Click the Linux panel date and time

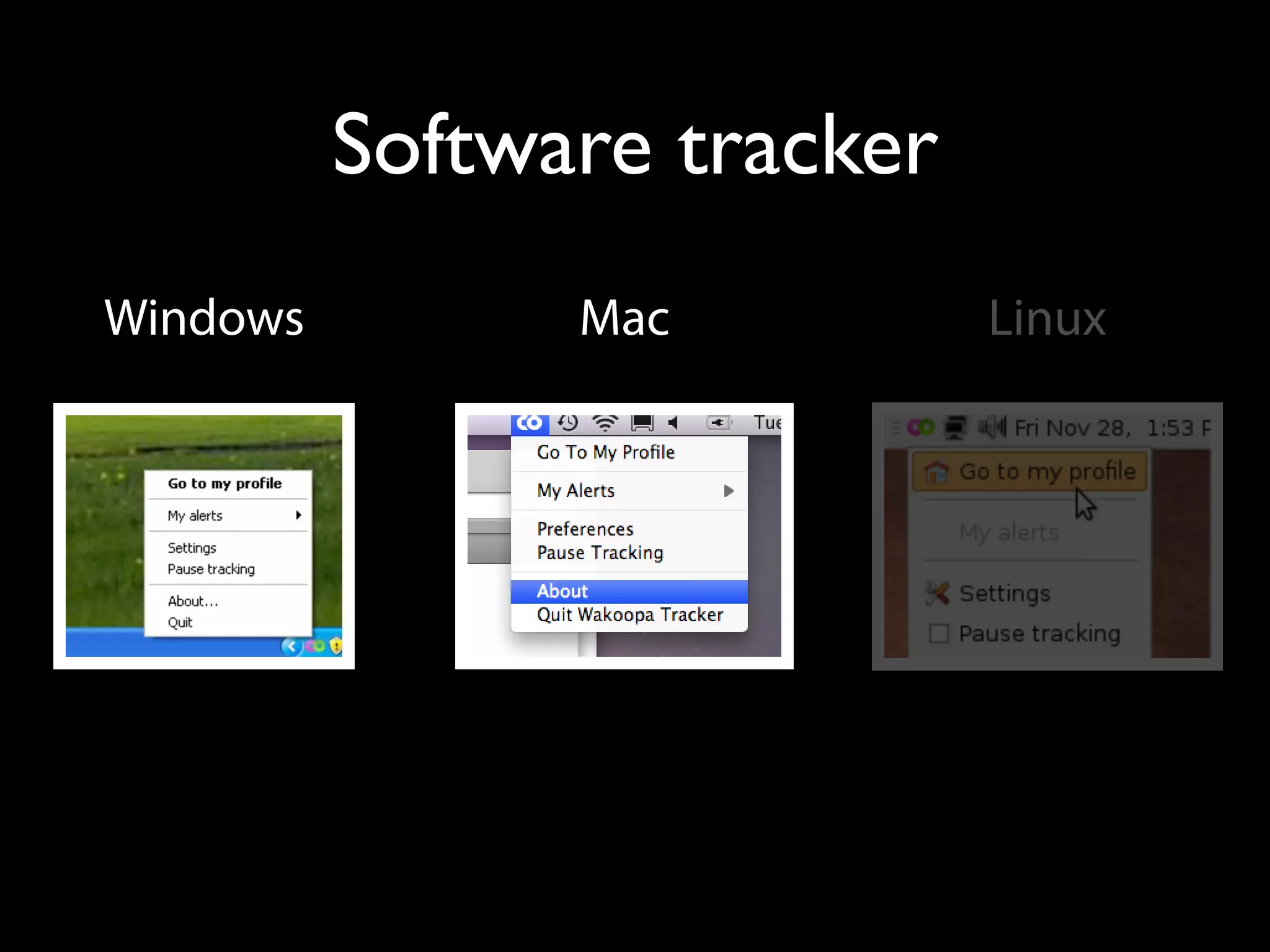coord(1111,428)
